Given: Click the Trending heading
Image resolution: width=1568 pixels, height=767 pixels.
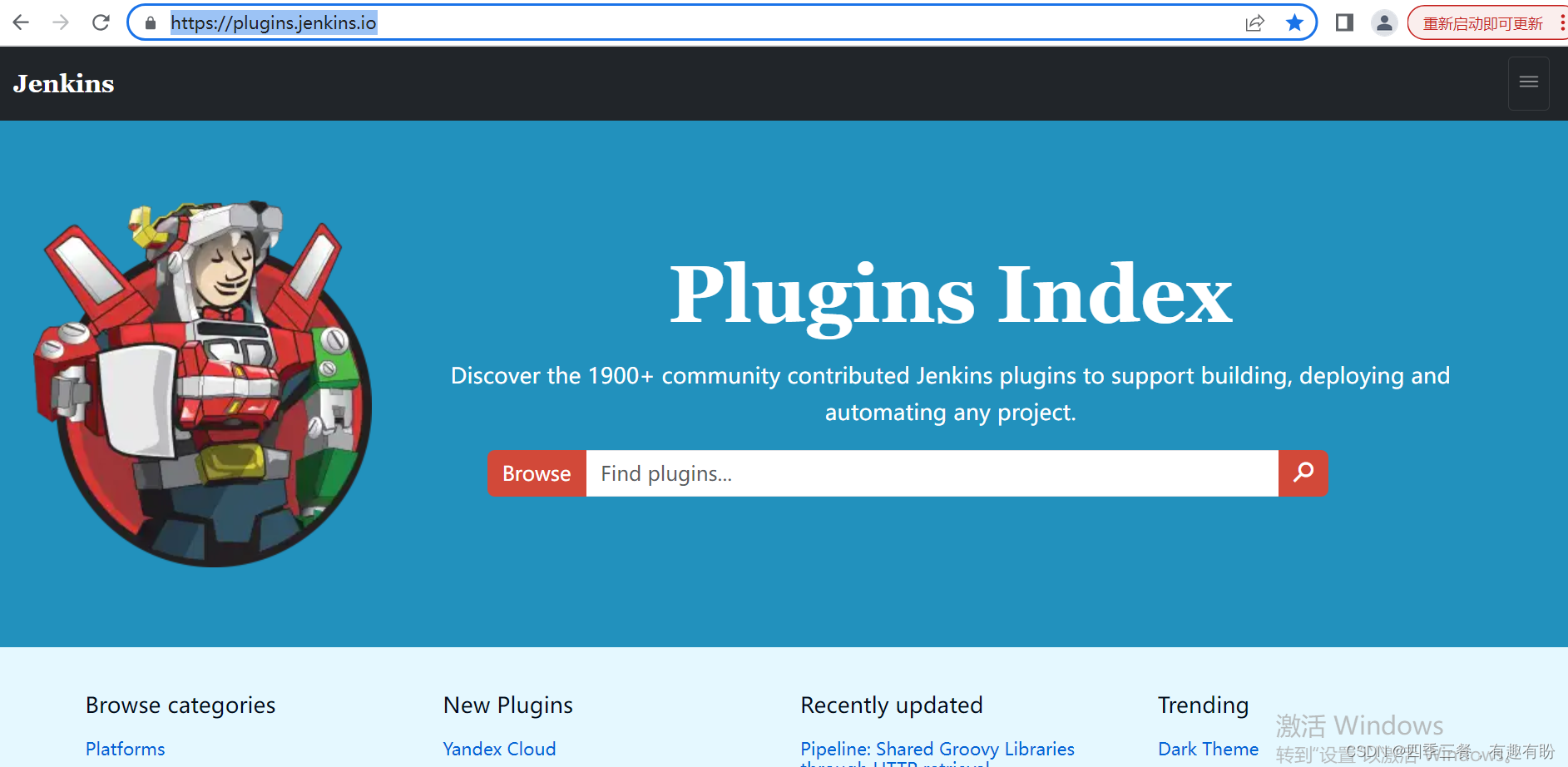Looking at the screenshot, I should click(x=1204, y=705).
